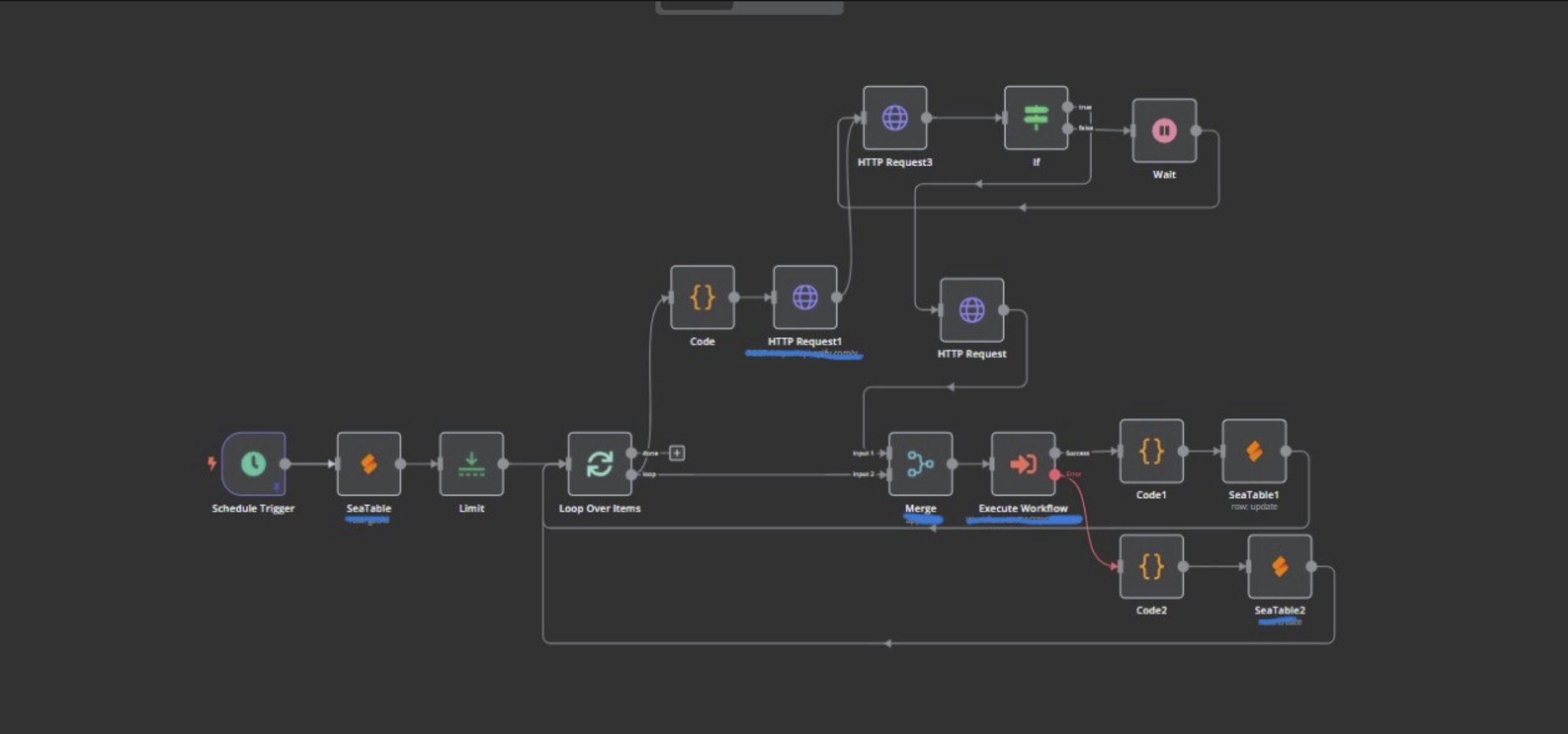Click the Wait node output connector
The width and height of the screenshot is (1568, 734).
pyautogui.click(x=1196, y=130)
